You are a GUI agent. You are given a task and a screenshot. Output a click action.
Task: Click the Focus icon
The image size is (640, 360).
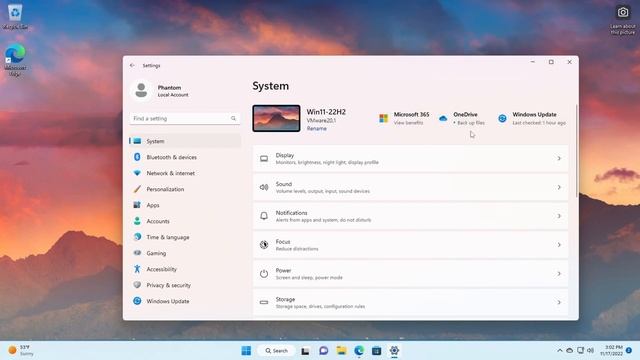[264, 245]
